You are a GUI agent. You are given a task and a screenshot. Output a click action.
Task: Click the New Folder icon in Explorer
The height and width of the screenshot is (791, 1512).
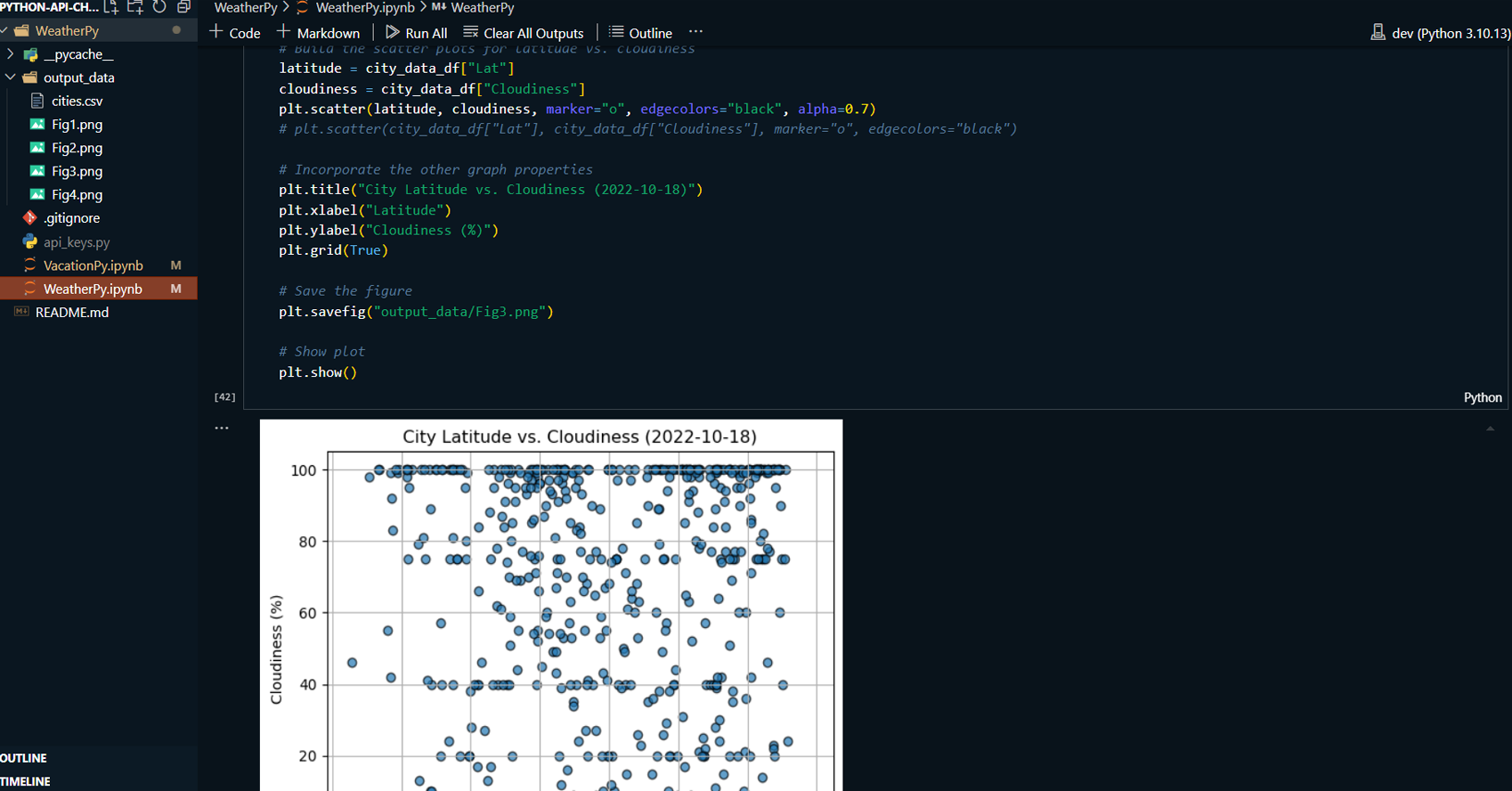(x=135, y=7)
